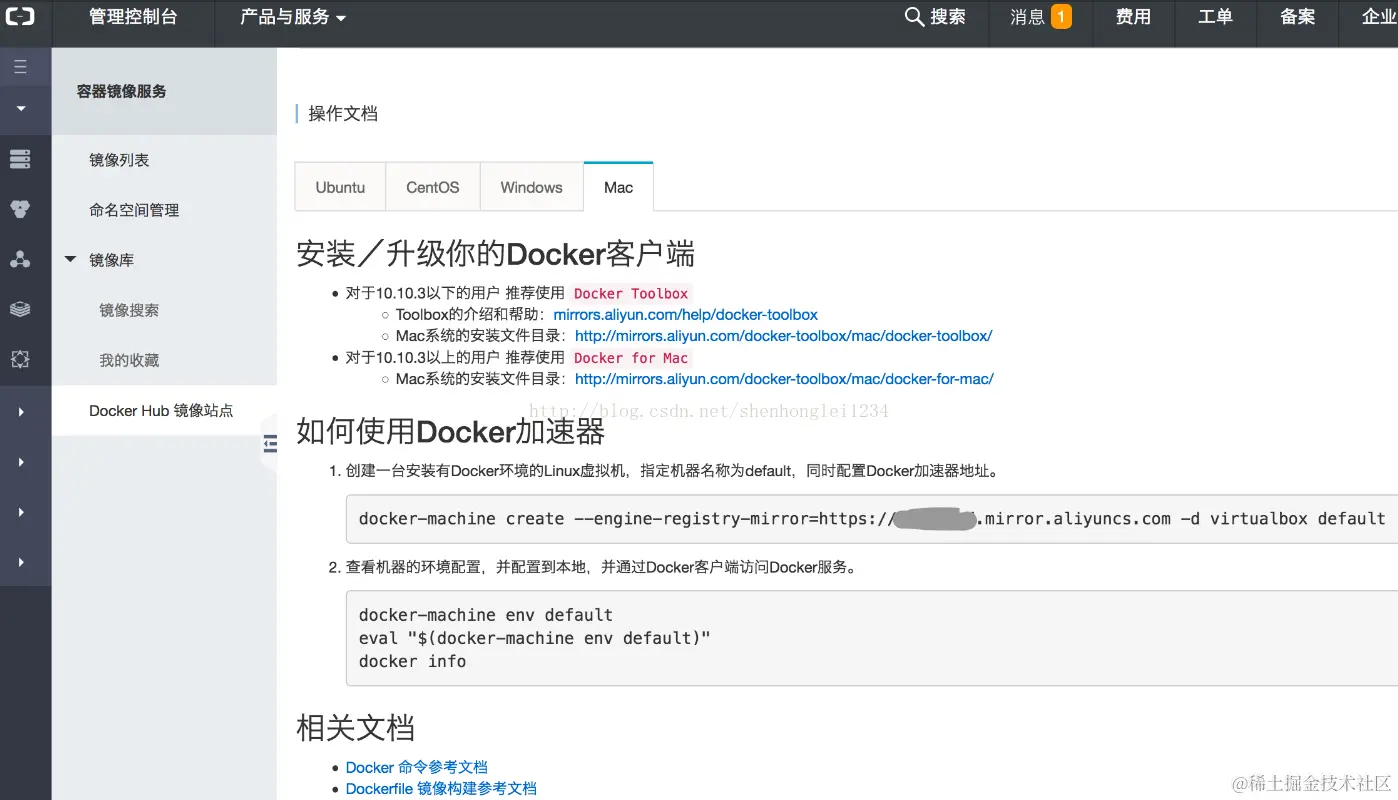Click the 如何使用Docker加速器 heading
Viewport: 1398px width, 800px height.
(451, 431)
